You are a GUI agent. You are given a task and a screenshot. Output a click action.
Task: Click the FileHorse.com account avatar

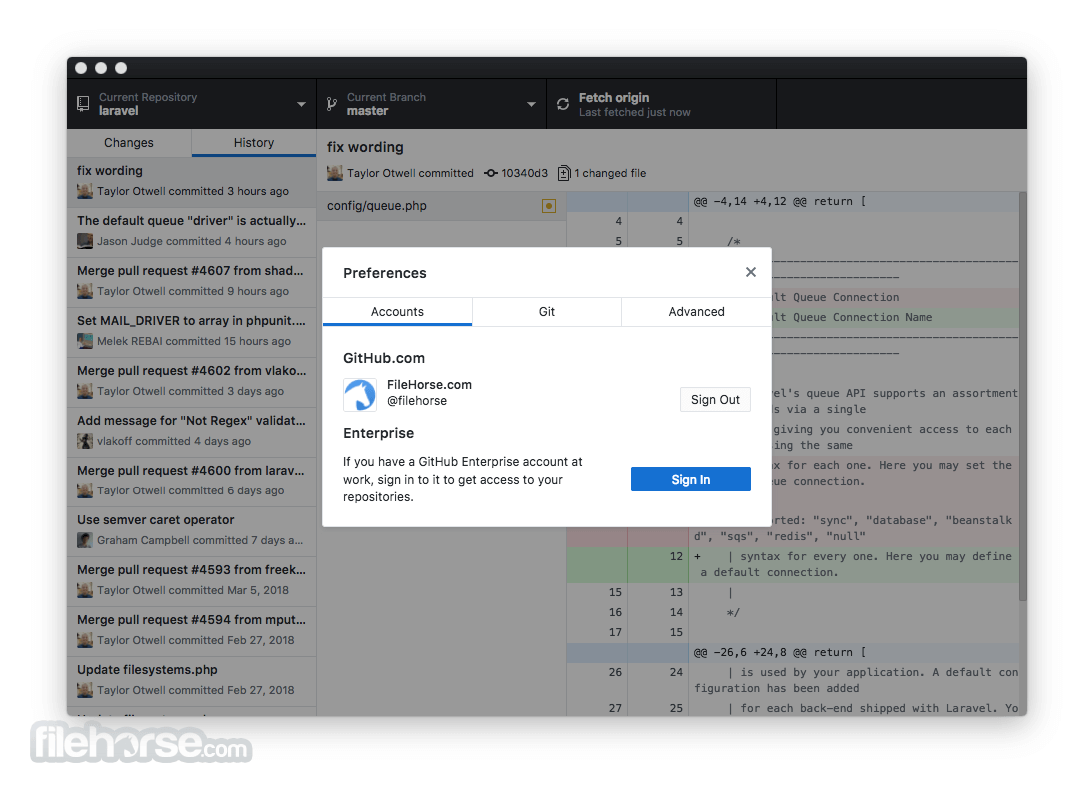pyautogui.click(x=360, y=394)
